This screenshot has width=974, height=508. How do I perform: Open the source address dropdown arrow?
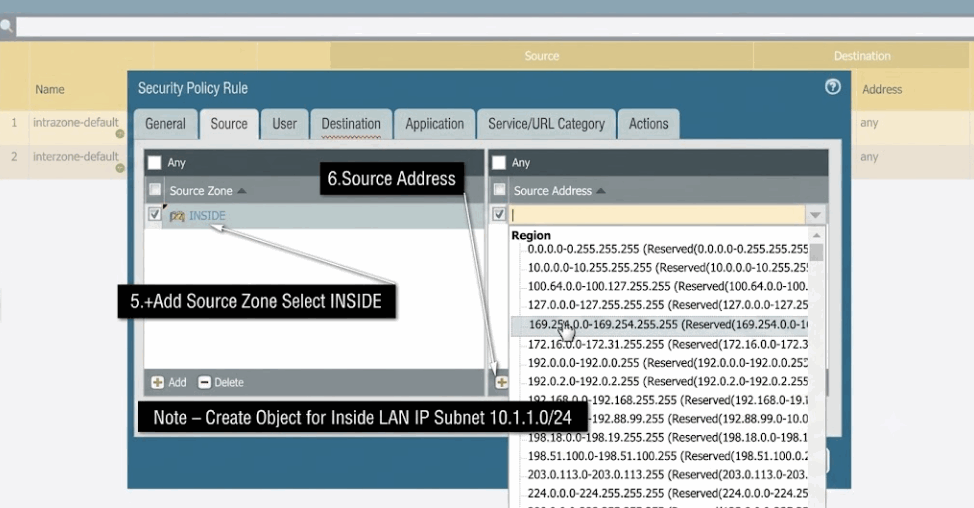[816, 215]
